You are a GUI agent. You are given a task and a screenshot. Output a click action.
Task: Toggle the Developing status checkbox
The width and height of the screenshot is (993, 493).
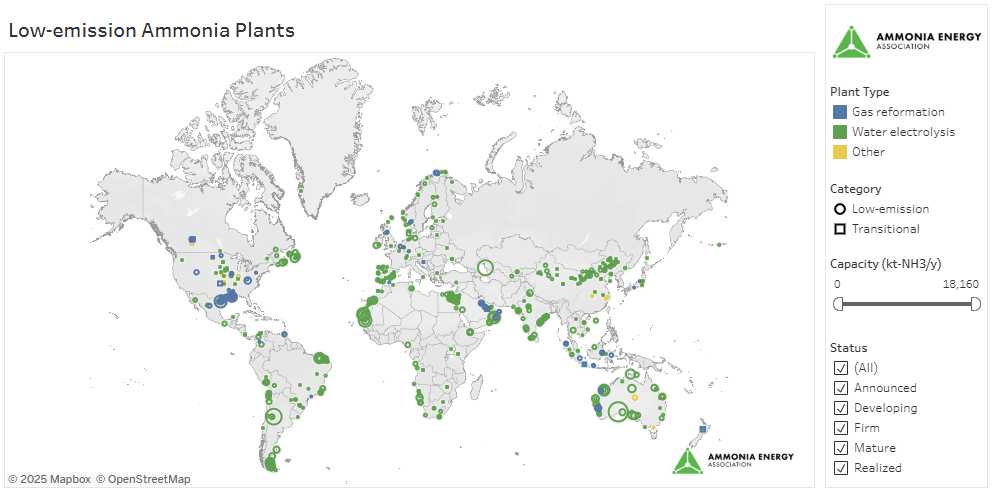(x=841, y=407)
